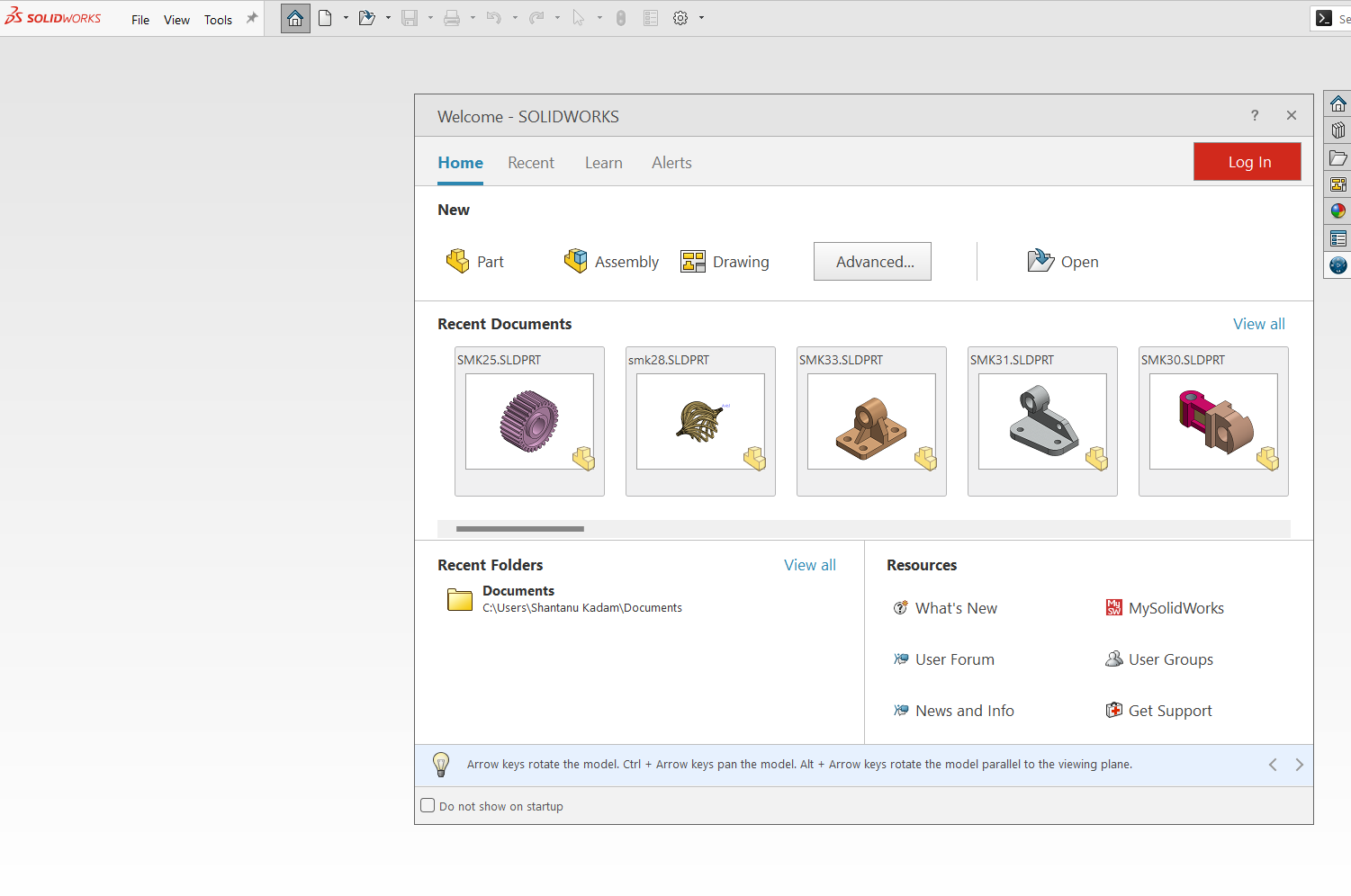Image resolution: width=1351 pixels, height=896 pixels.
Task: Switch to the Alerts tab
Action: pyautogui.click(x=672, y=163)
